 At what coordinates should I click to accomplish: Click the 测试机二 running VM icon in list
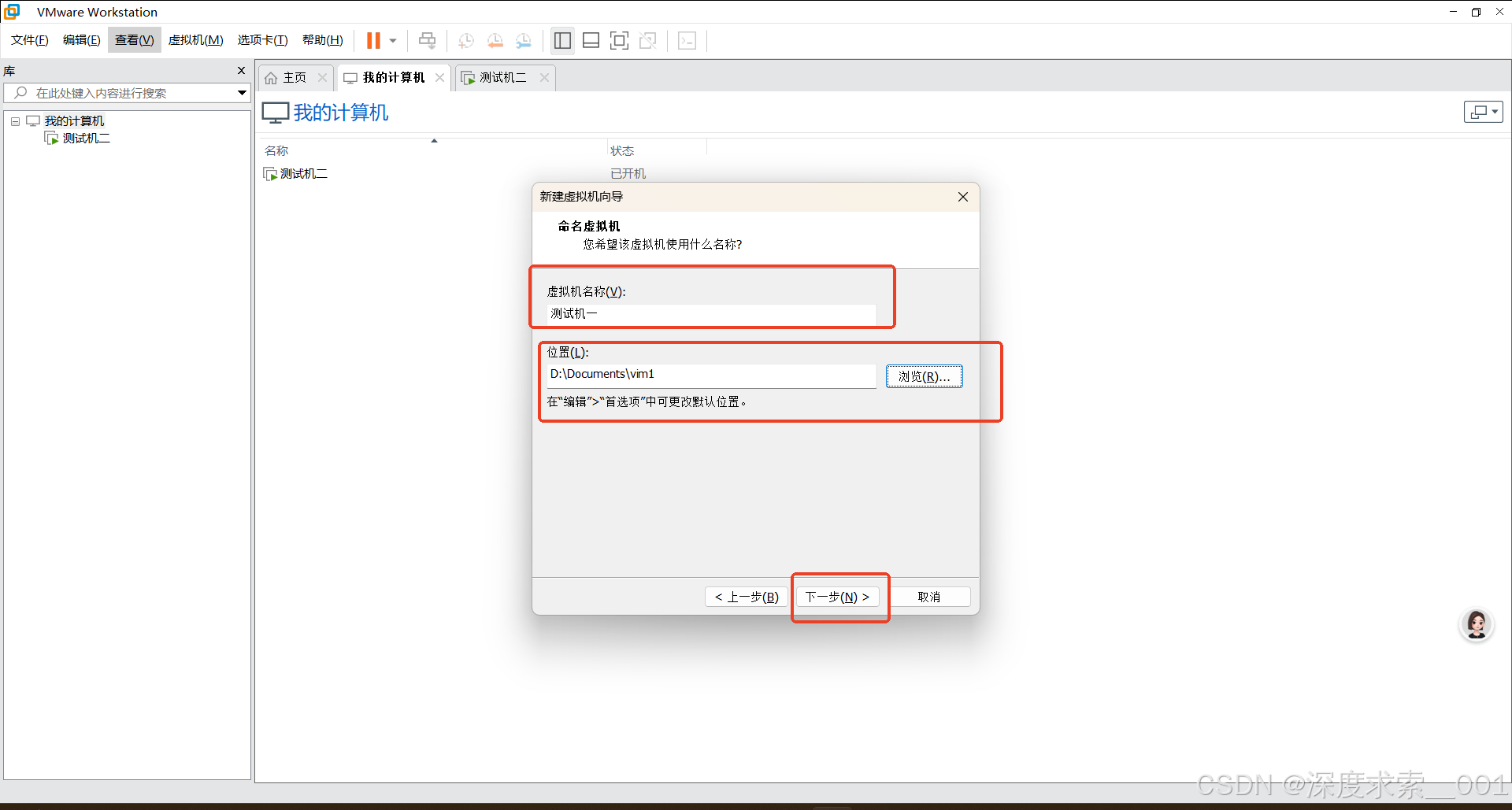(x=270, y=174)
